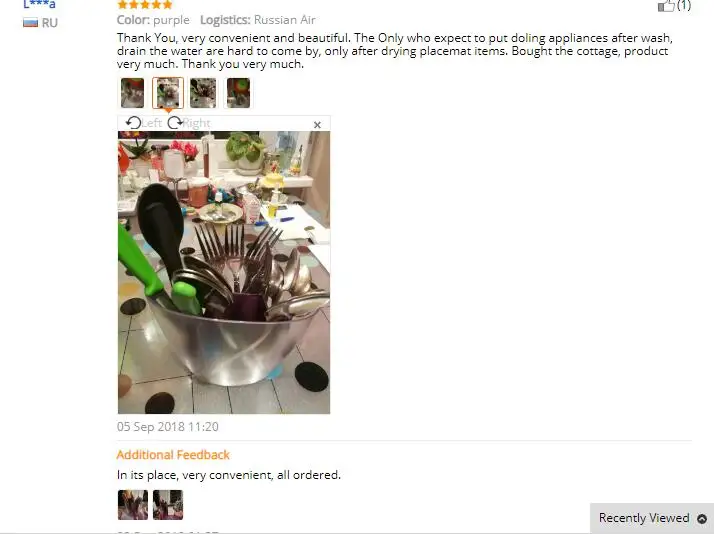Click the helpful vote count (1)
Image resolution: width=714 pixels, height=534 pixels.
pos(684,5)
